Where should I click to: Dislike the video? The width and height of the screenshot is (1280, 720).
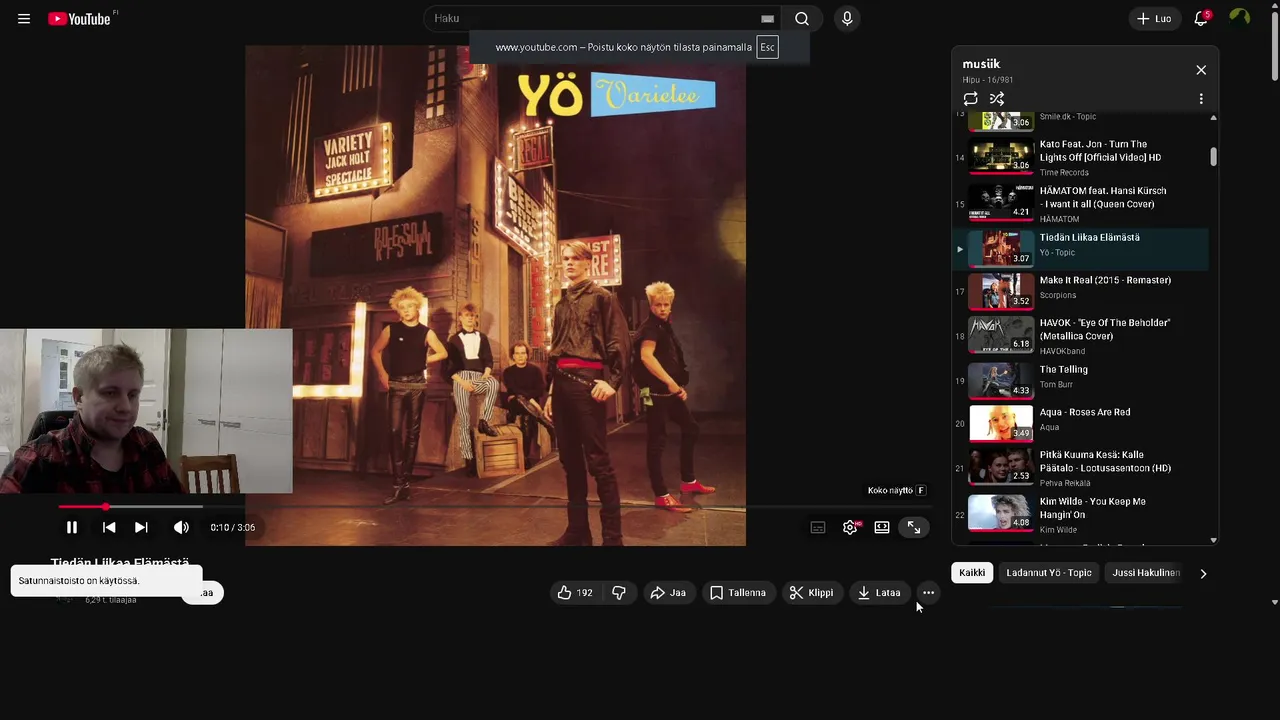point(619,593)
